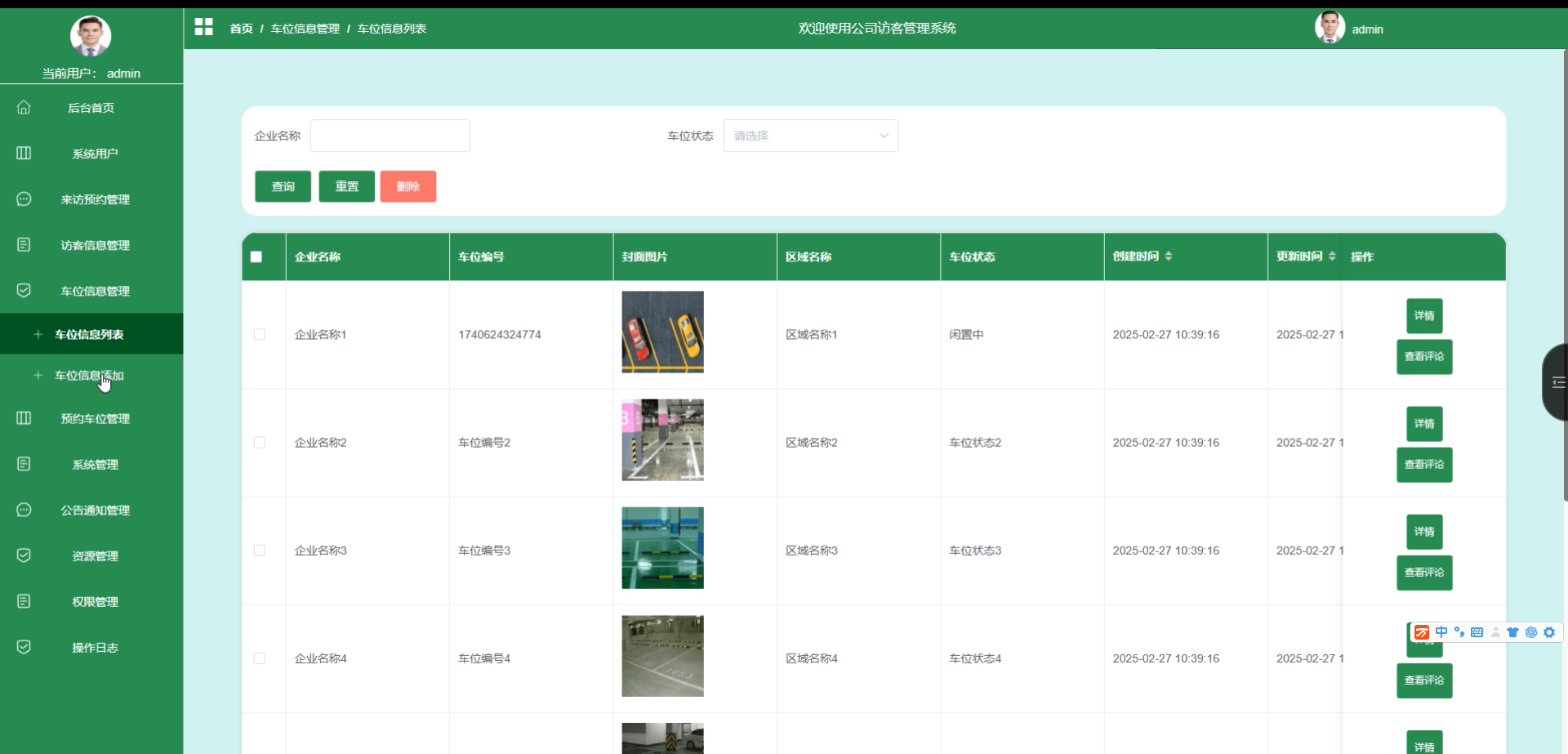The height and width of the screenshot is (754, 1568).
Task: Check the row checkbox for 企业名称3
Action: coord(260,550)
